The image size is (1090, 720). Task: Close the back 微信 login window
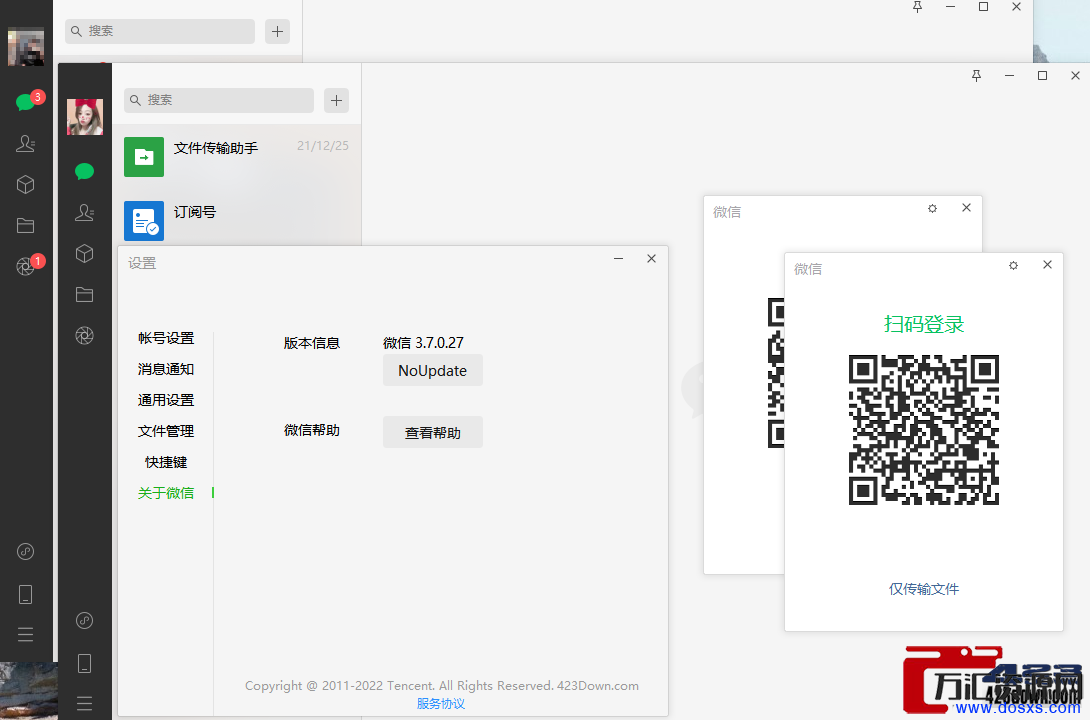[966, 208]
